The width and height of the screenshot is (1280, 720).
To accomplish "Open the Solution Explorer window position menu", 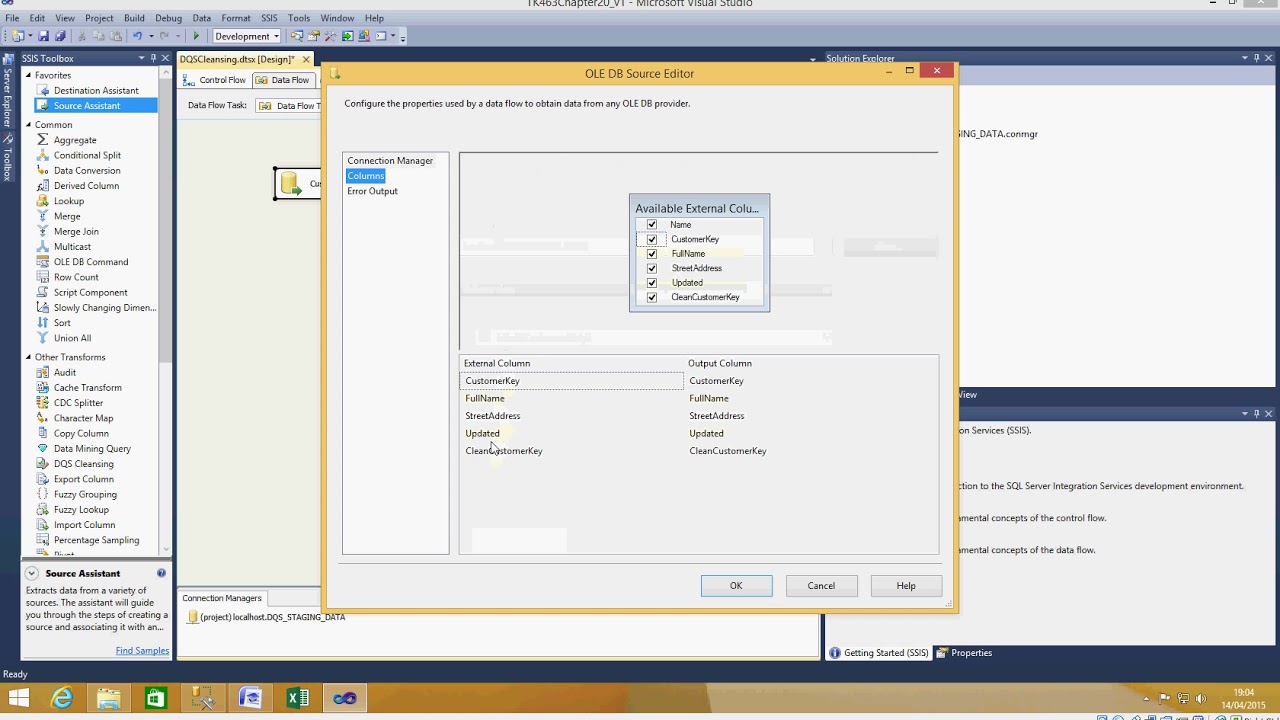I will [1245, 59].
